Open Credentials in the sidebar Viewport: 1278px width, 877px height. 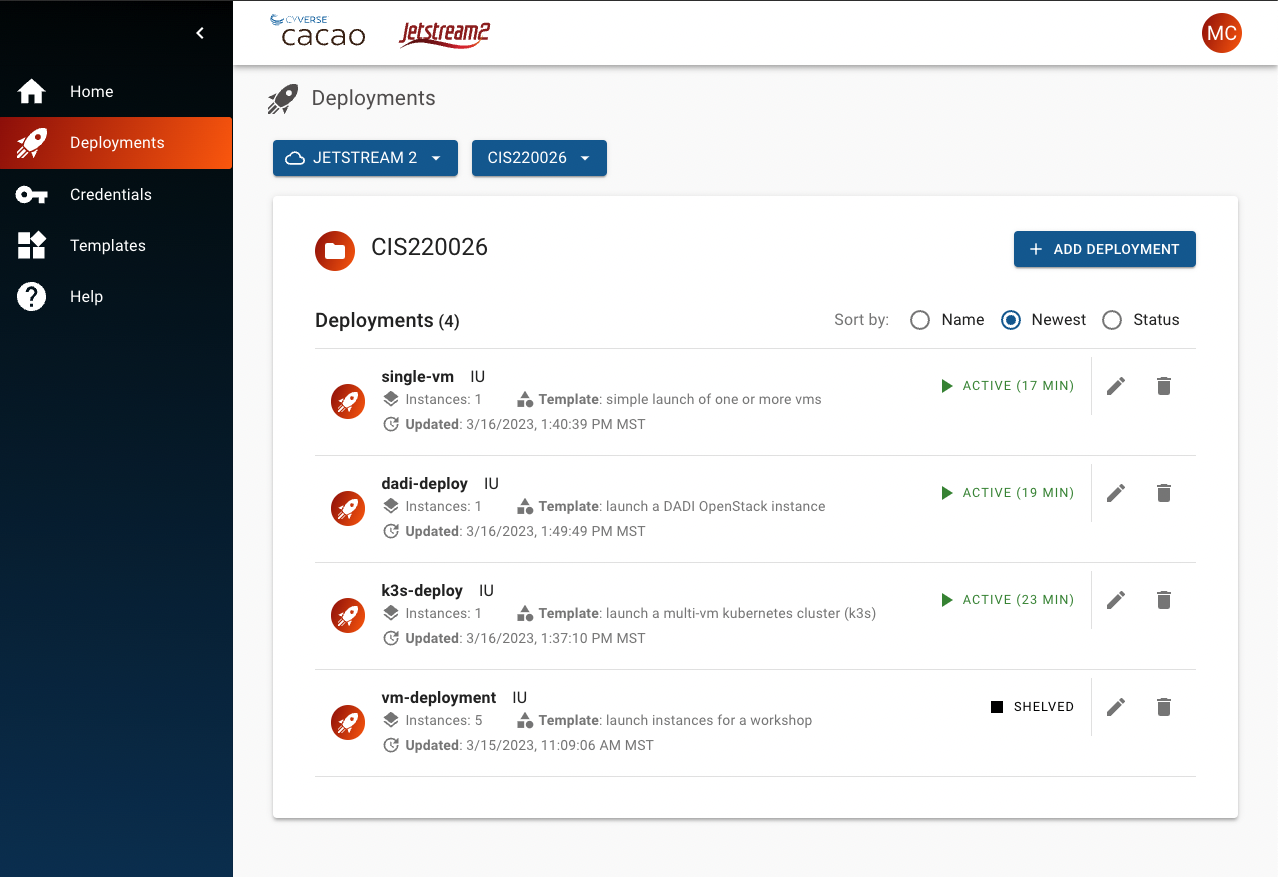[110, 194]
